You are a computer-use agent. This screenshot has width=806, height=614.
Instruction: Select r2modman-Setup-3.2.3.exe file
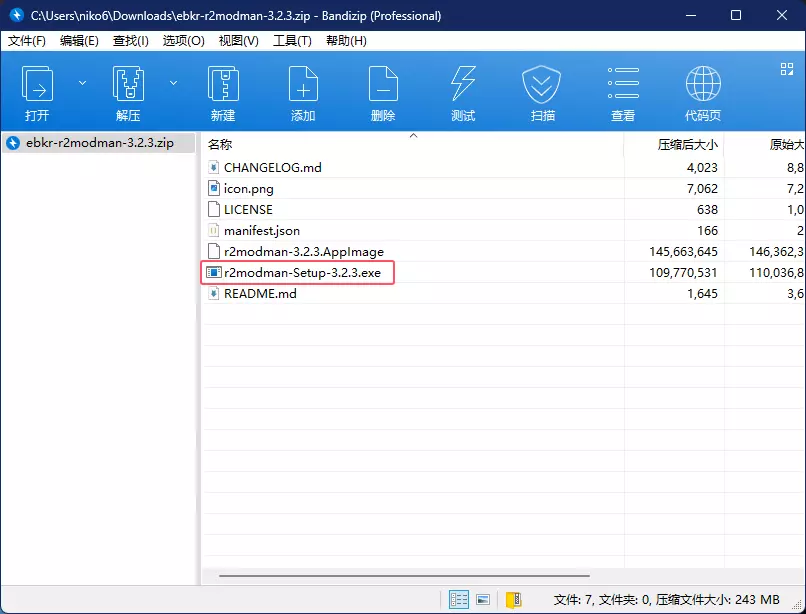click(302, 273)
